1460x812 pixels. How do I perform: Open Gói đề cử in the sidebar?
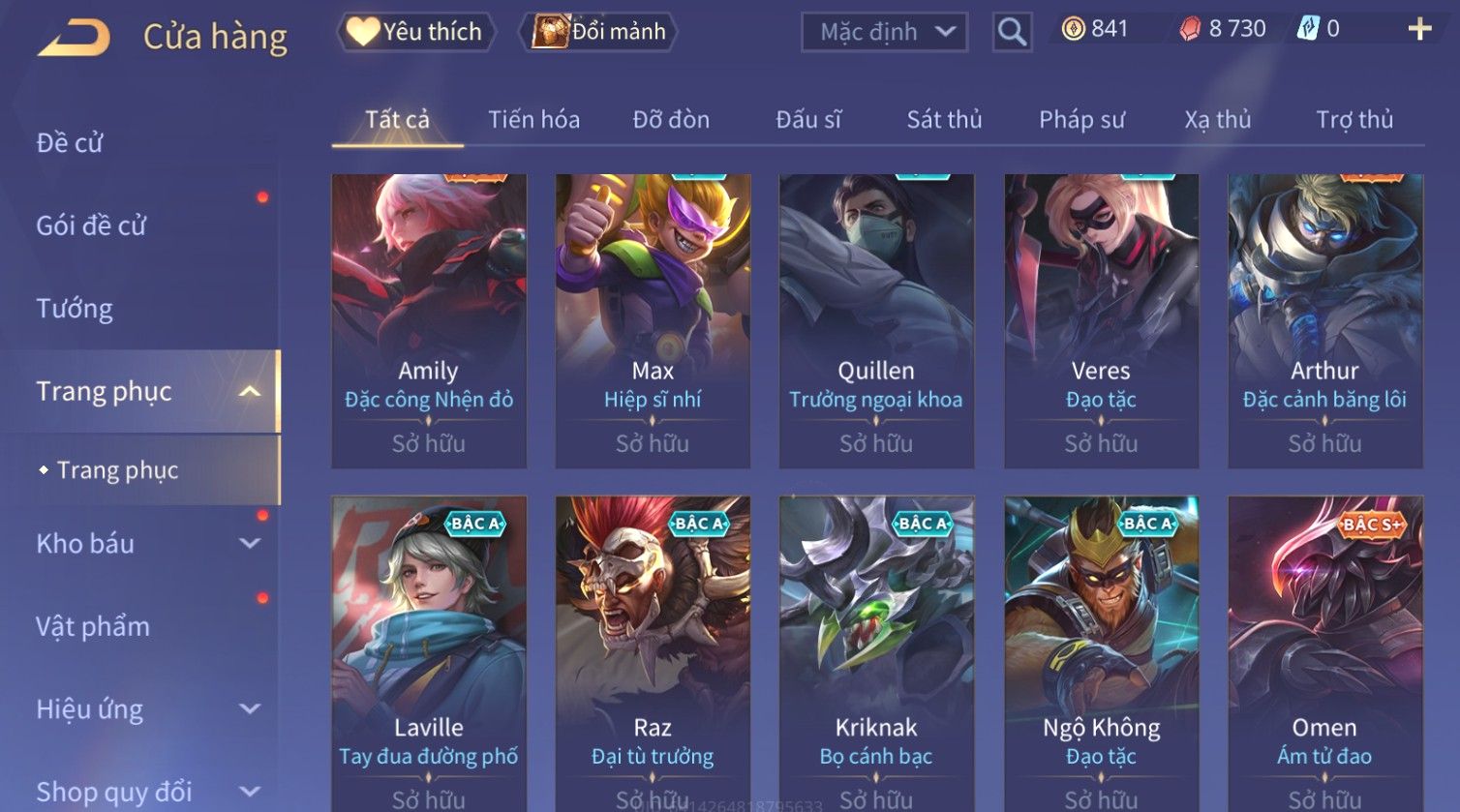(x=91, y=226)
